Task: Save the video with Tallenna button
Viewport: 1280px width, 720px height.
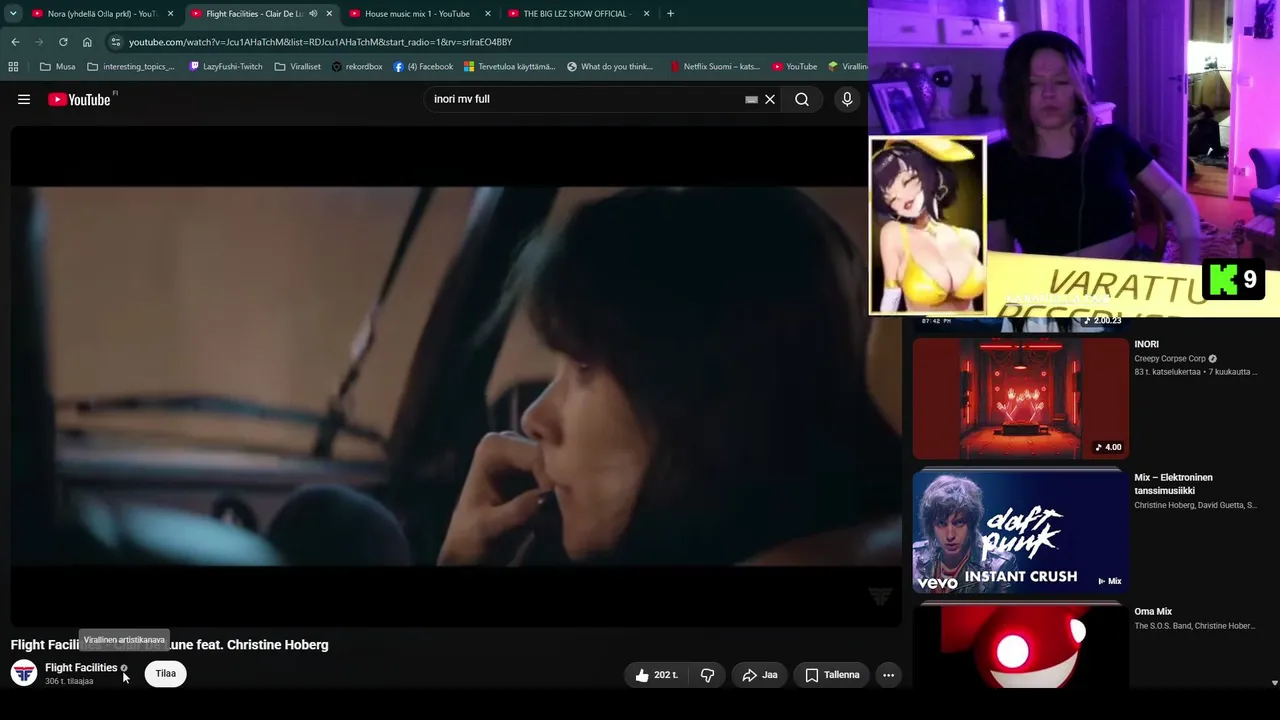Action: tap(832, 675)
